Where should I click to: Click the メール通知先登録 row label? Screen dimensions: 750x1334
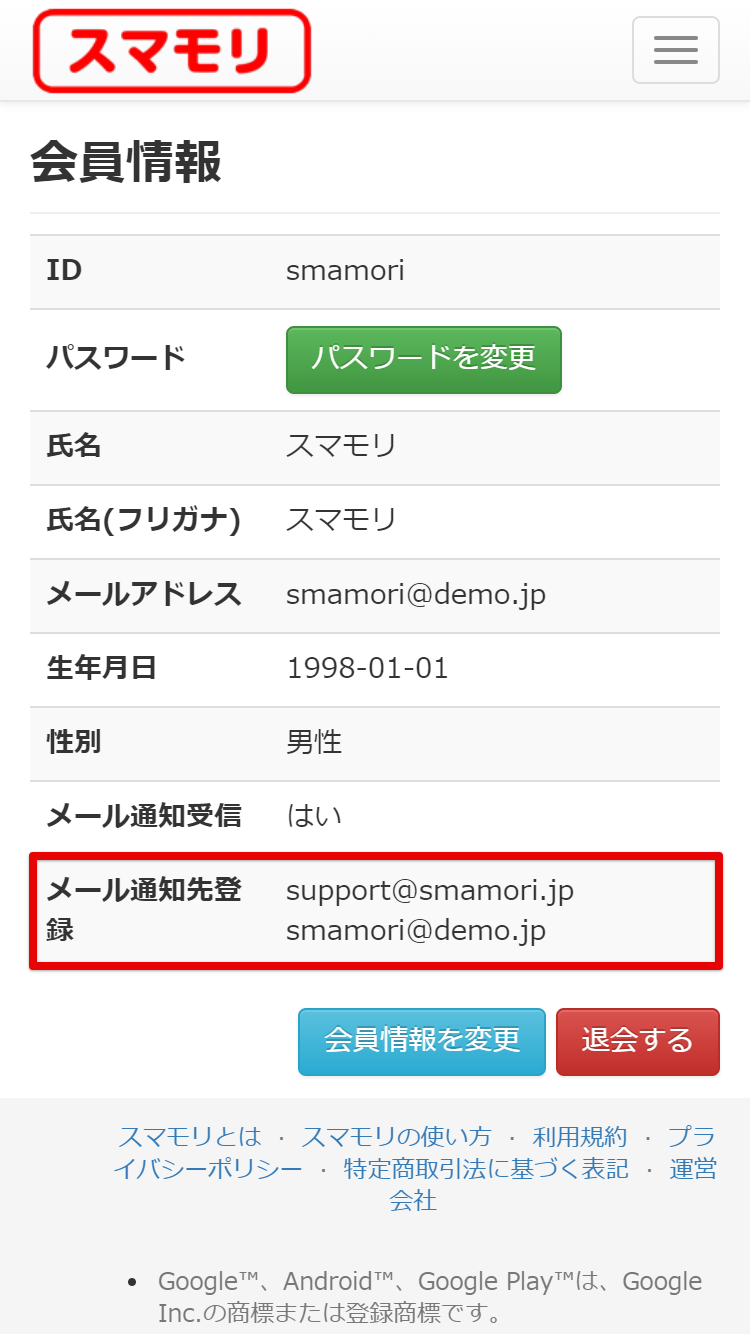[x=144, y=910]
